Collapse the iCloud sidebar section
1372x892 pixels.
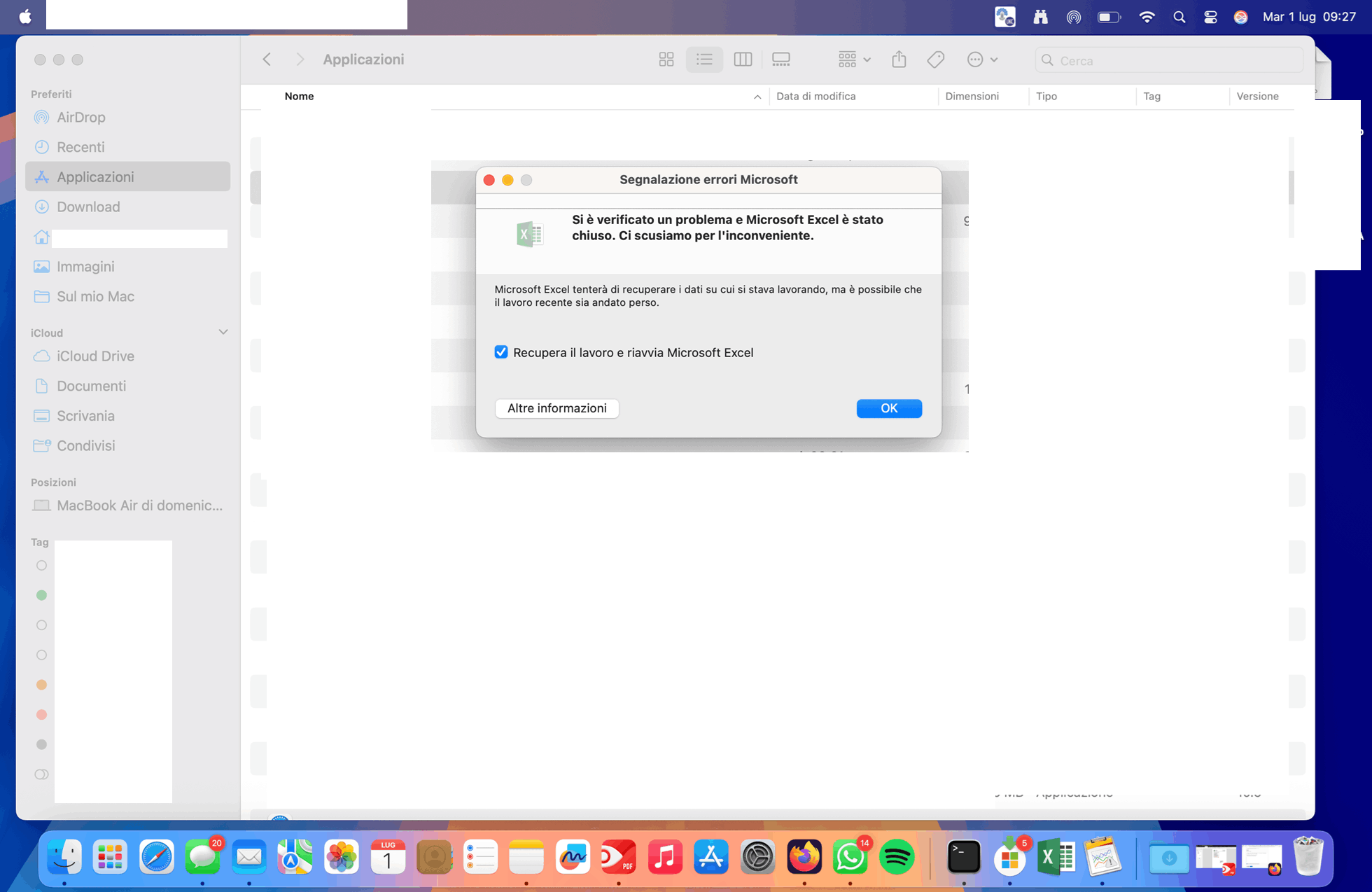pyautogui.click(x=223, y=332)
